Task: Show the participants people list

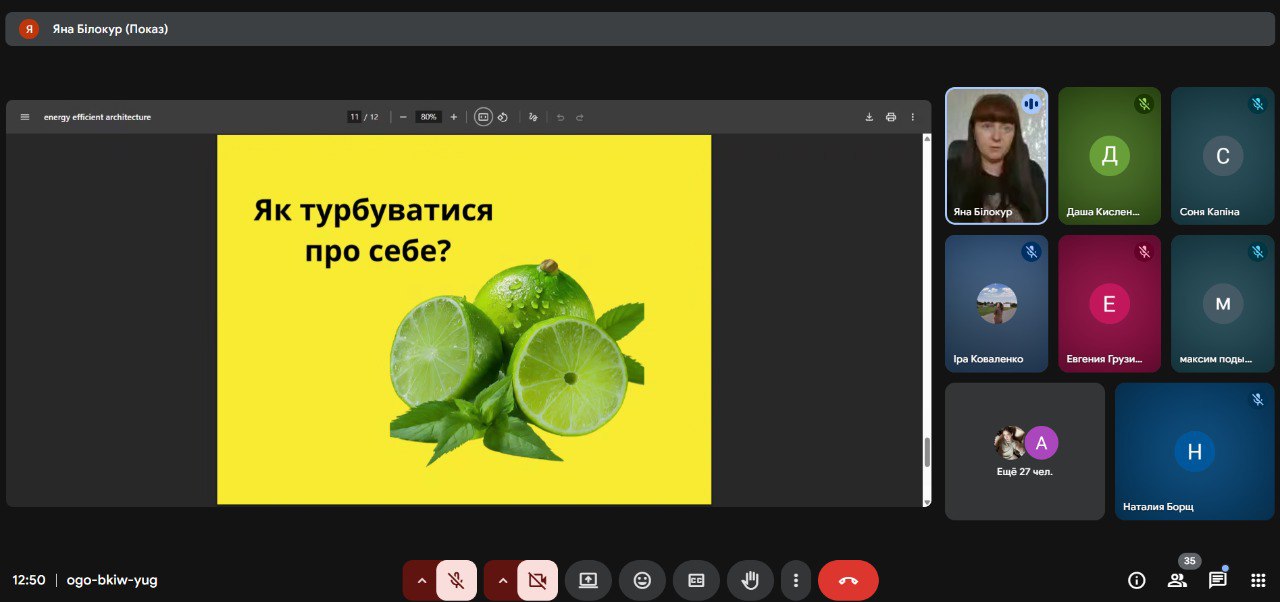Action: coord(1177,580)
